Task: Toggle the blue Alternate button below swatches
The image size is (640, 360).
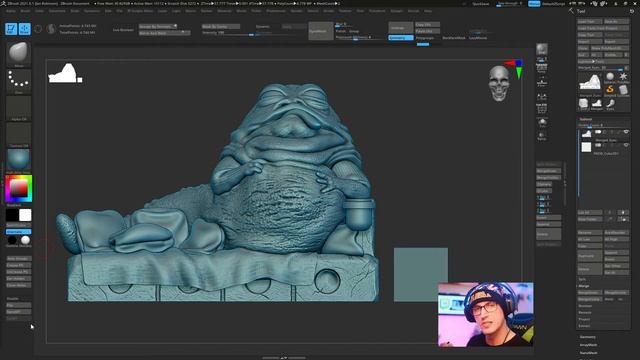Action: (18, 232)
